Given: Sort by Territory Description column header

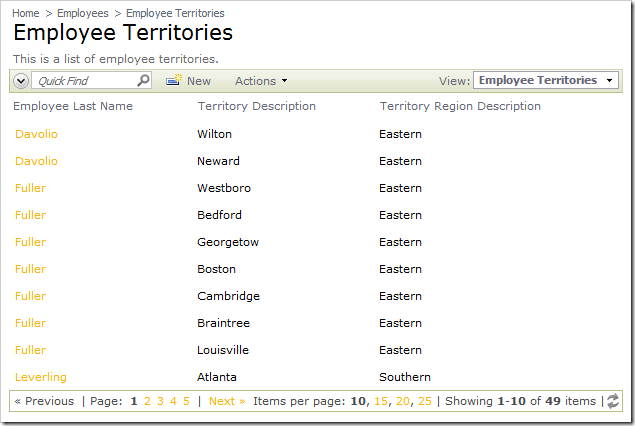Looking at the screenshot, I should pos(257,106).
